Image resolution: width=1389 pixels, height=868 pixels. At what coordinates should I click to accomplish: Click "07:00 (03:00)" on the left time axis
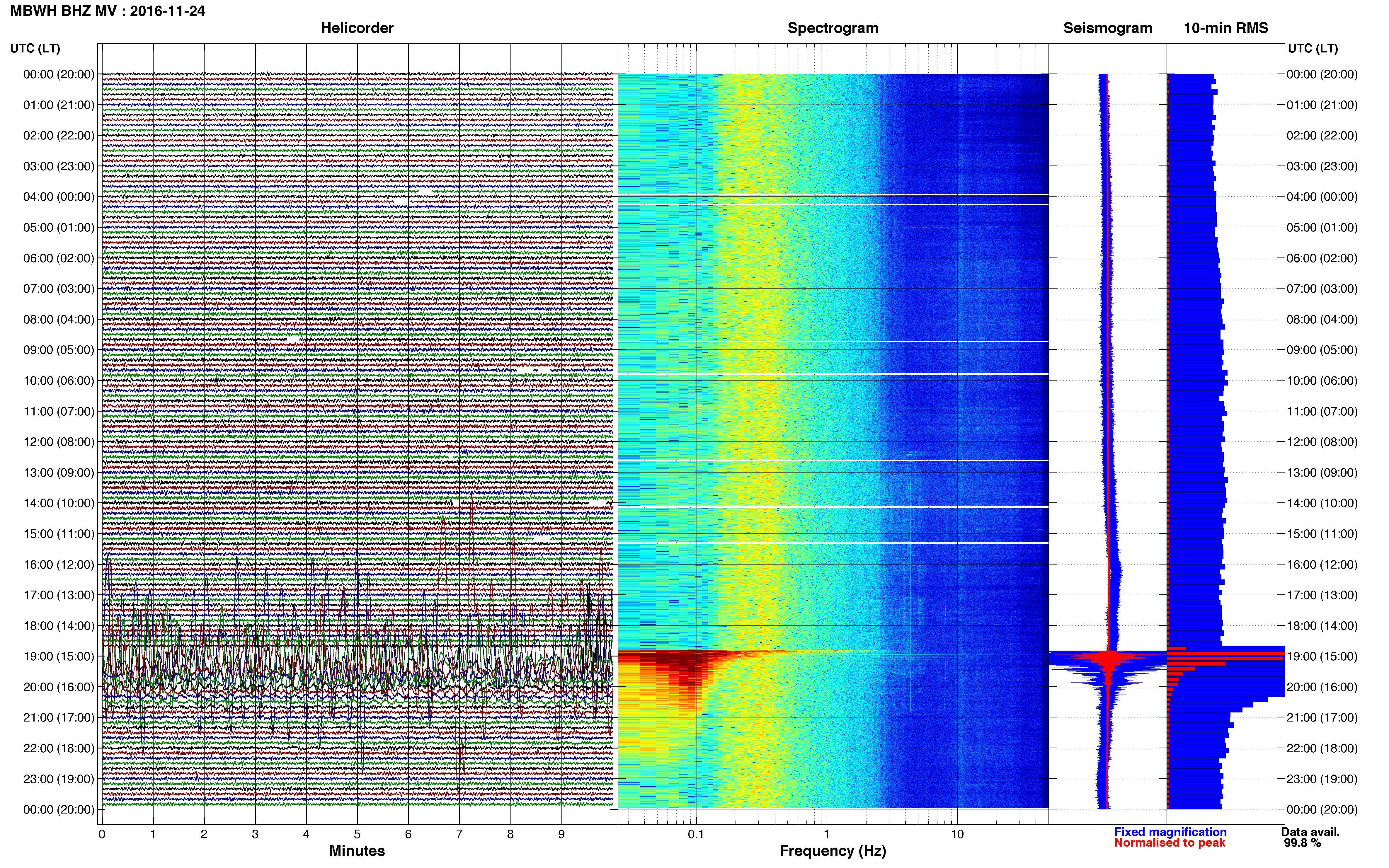point(59,289)
